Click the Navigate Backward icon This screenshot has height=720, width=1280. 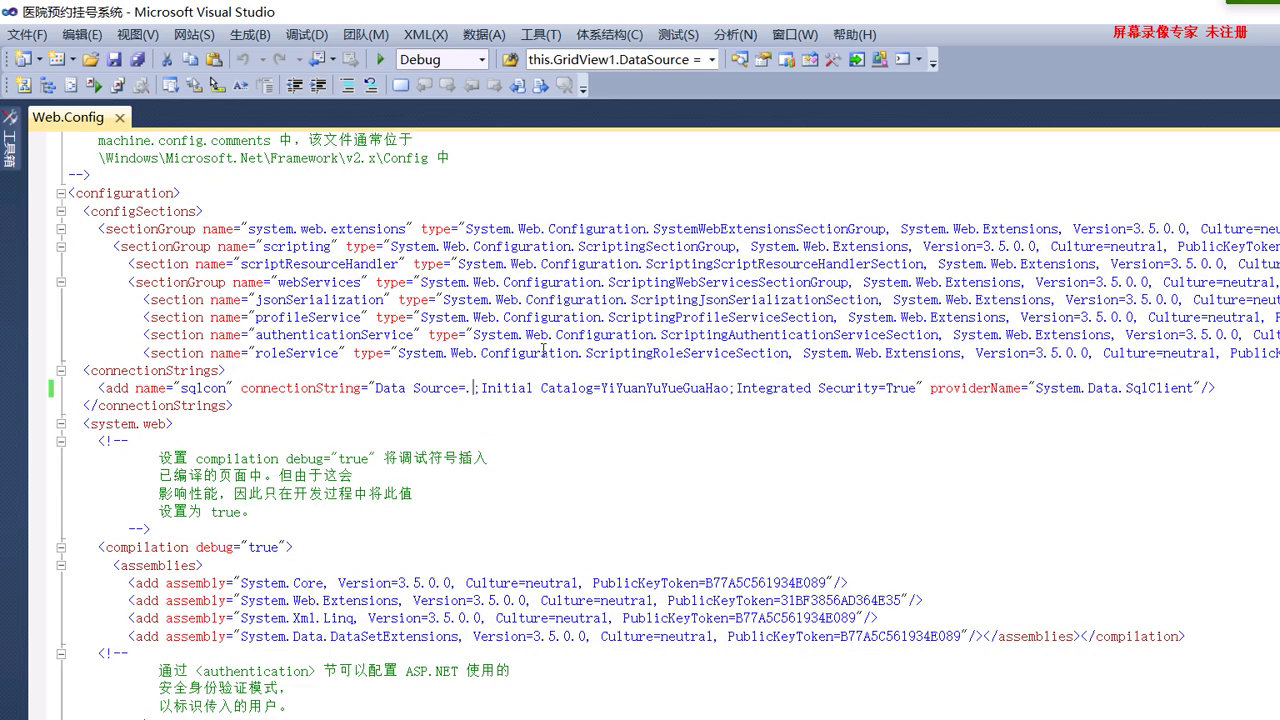click(x=317, y=60)
